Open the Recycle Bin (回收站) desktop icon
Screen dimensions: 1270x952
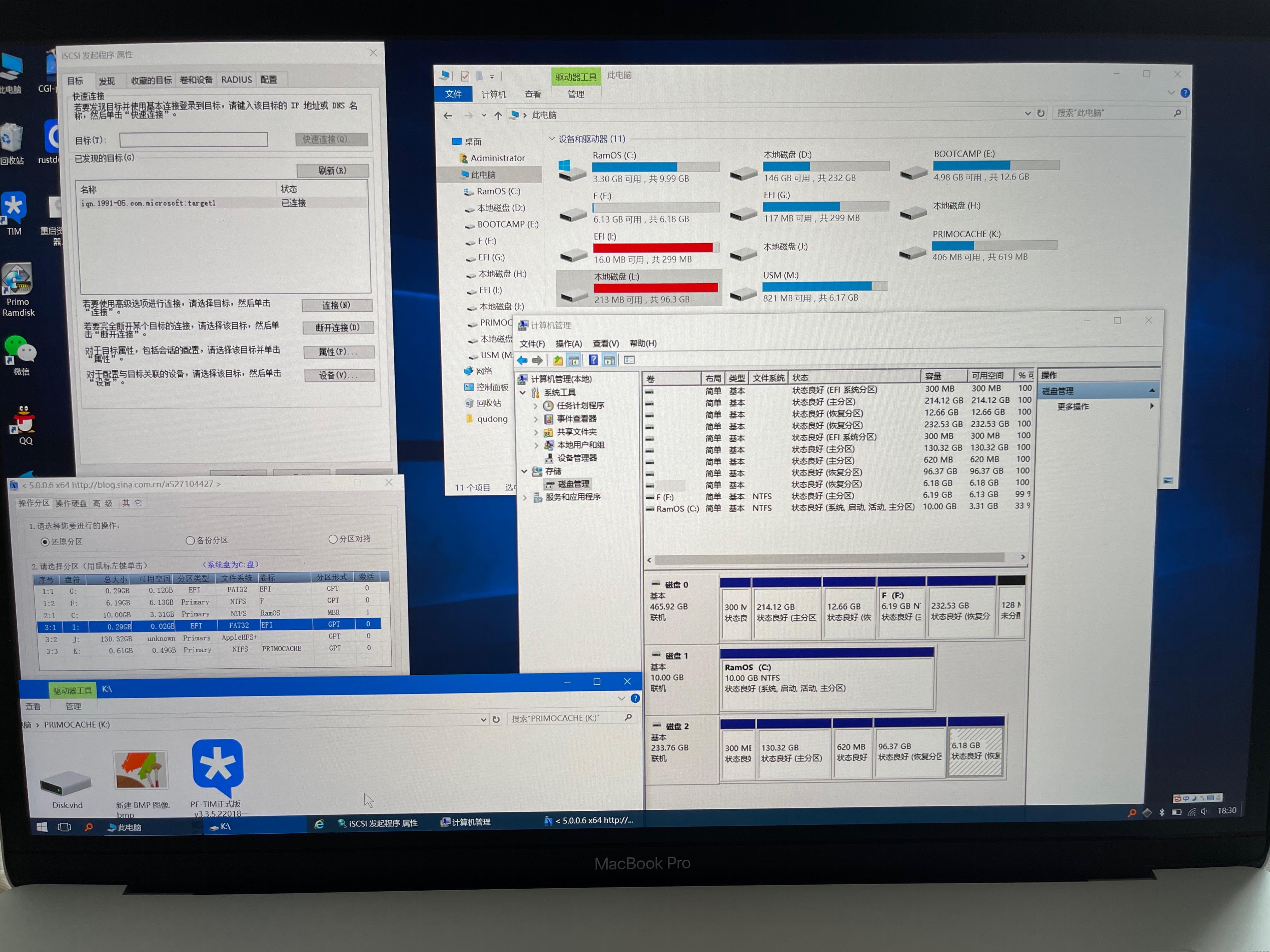[12, 144]
